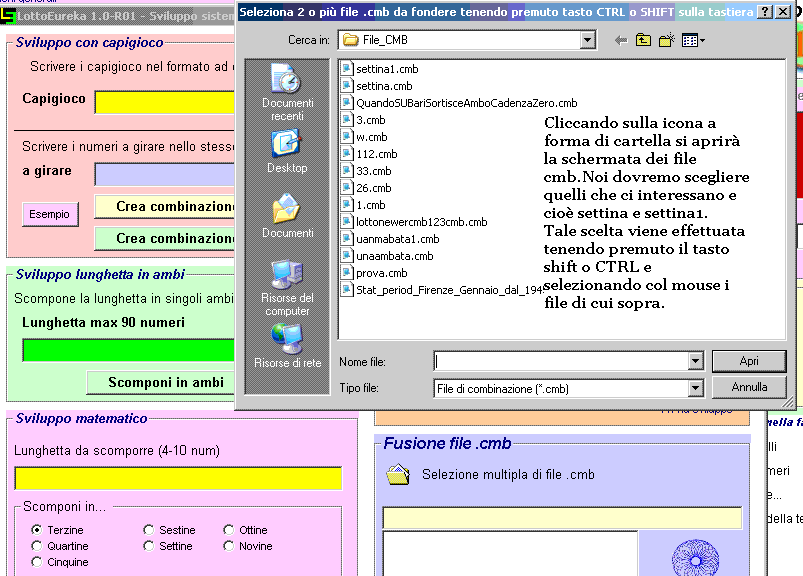Go up one folder level icon

pos(643,40)
